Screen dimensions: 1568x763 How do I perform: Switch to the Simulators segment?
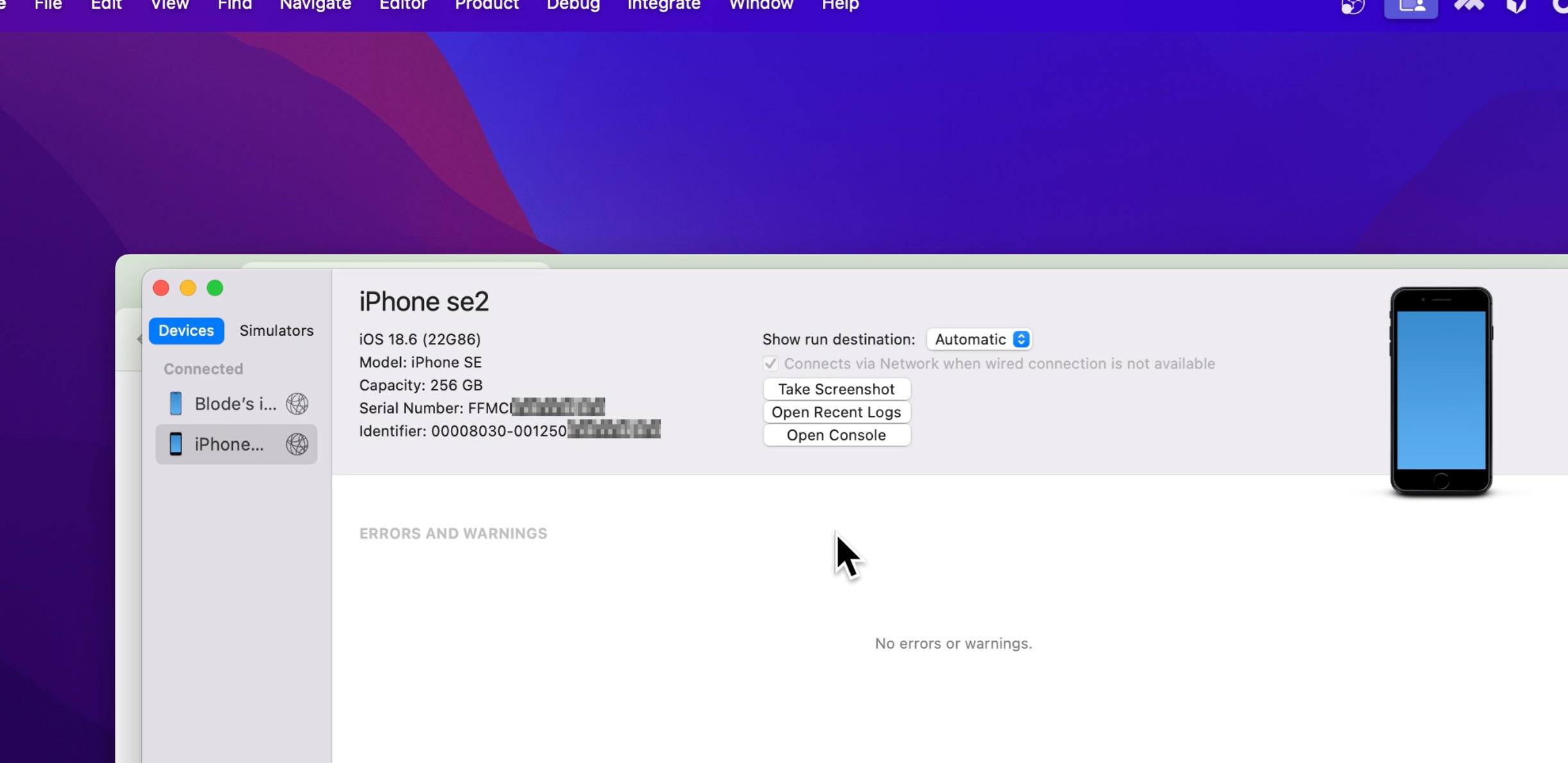pyautogui.click(x=276, y=330)
